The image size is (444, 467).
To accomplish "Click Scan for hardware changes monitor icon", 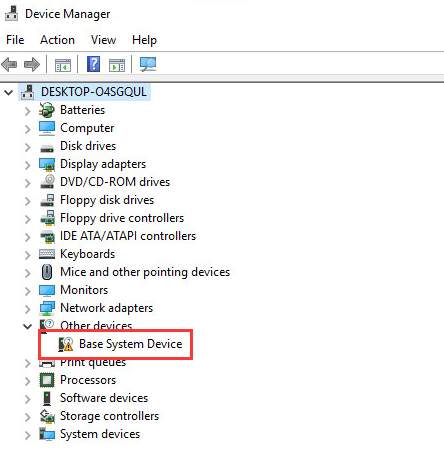I will tap(148, 64).
